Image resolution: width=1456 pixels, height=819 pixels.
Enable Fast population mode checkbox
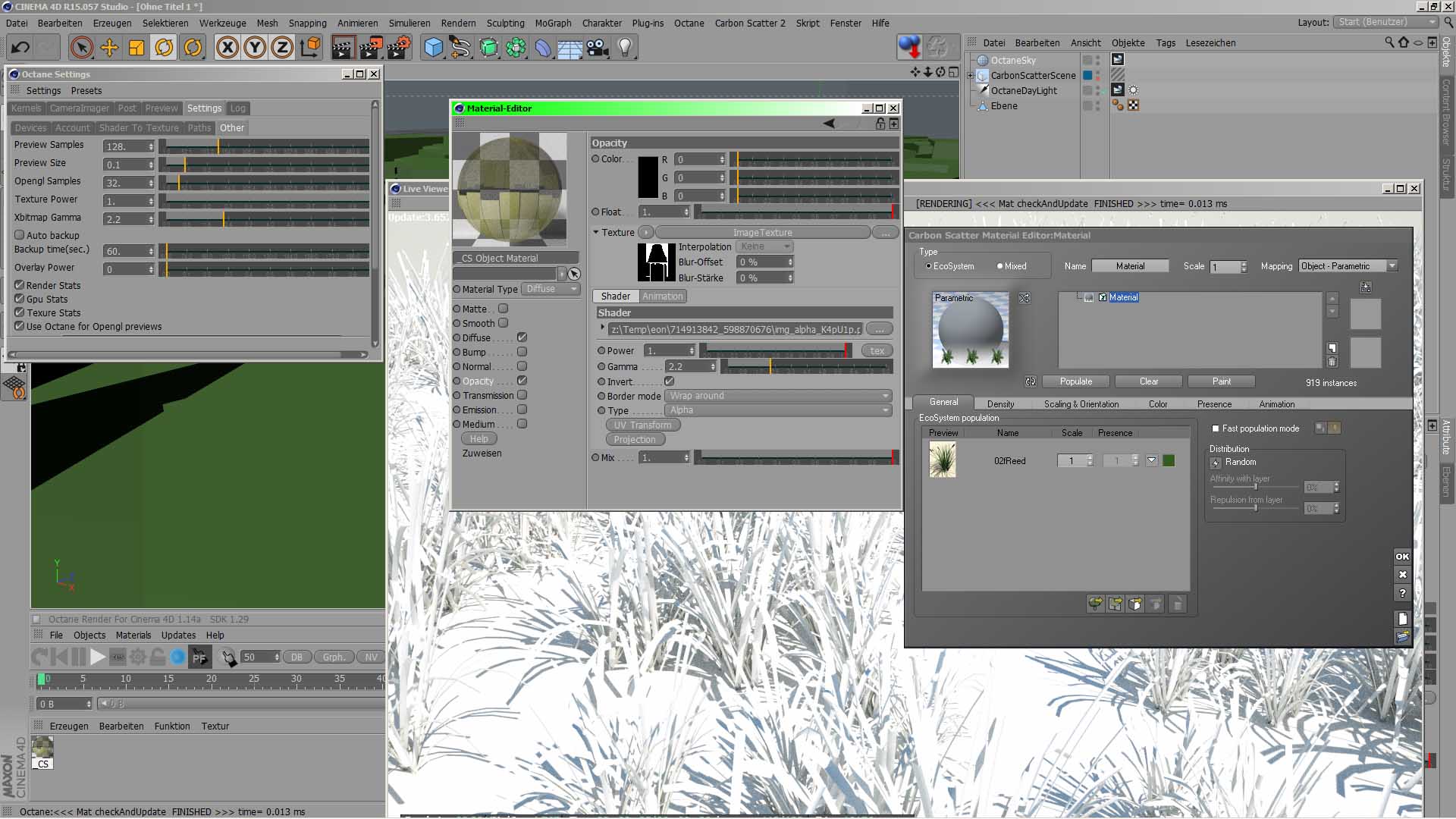1216,428
